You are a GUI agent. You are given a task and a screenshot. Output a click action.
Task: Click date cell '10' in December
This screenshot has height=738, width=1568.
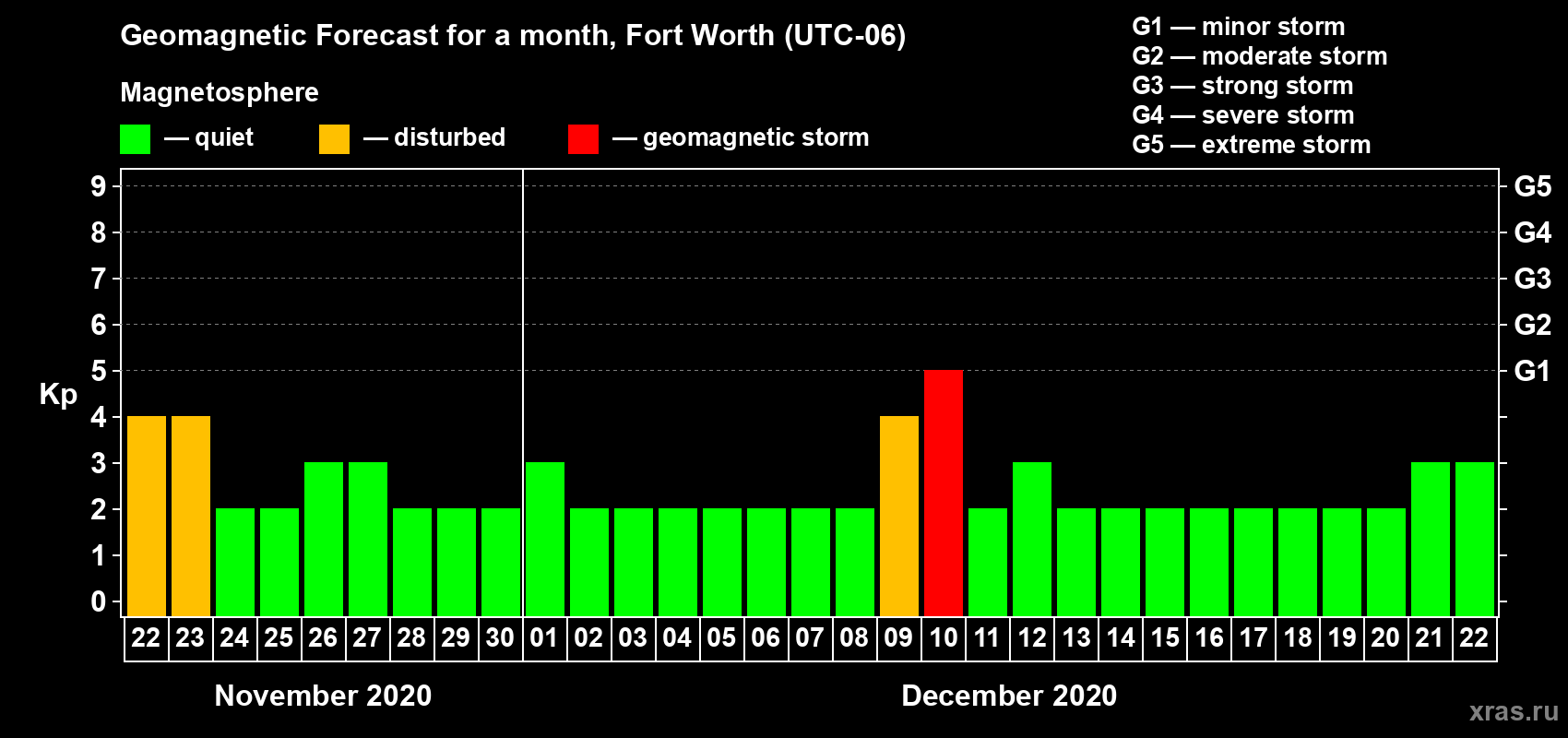944,638
